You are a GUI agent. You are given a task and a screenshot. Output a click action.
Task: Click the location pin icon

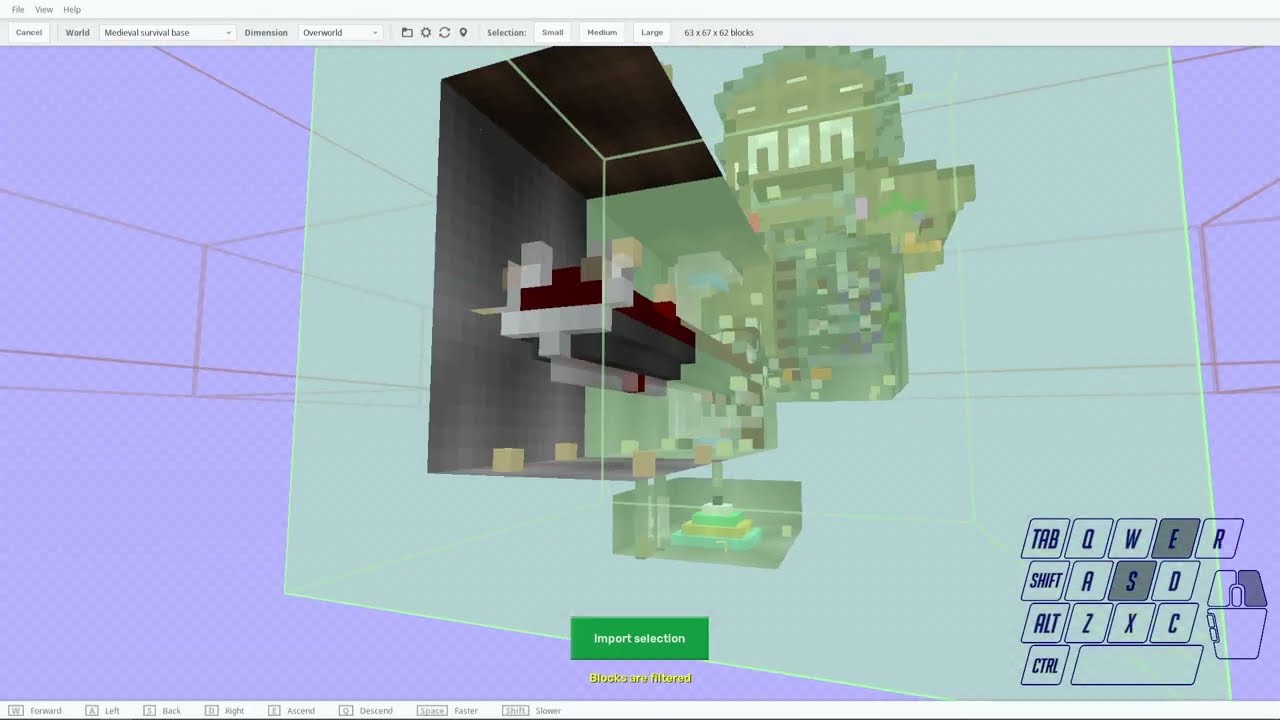(x=463, y=32)
